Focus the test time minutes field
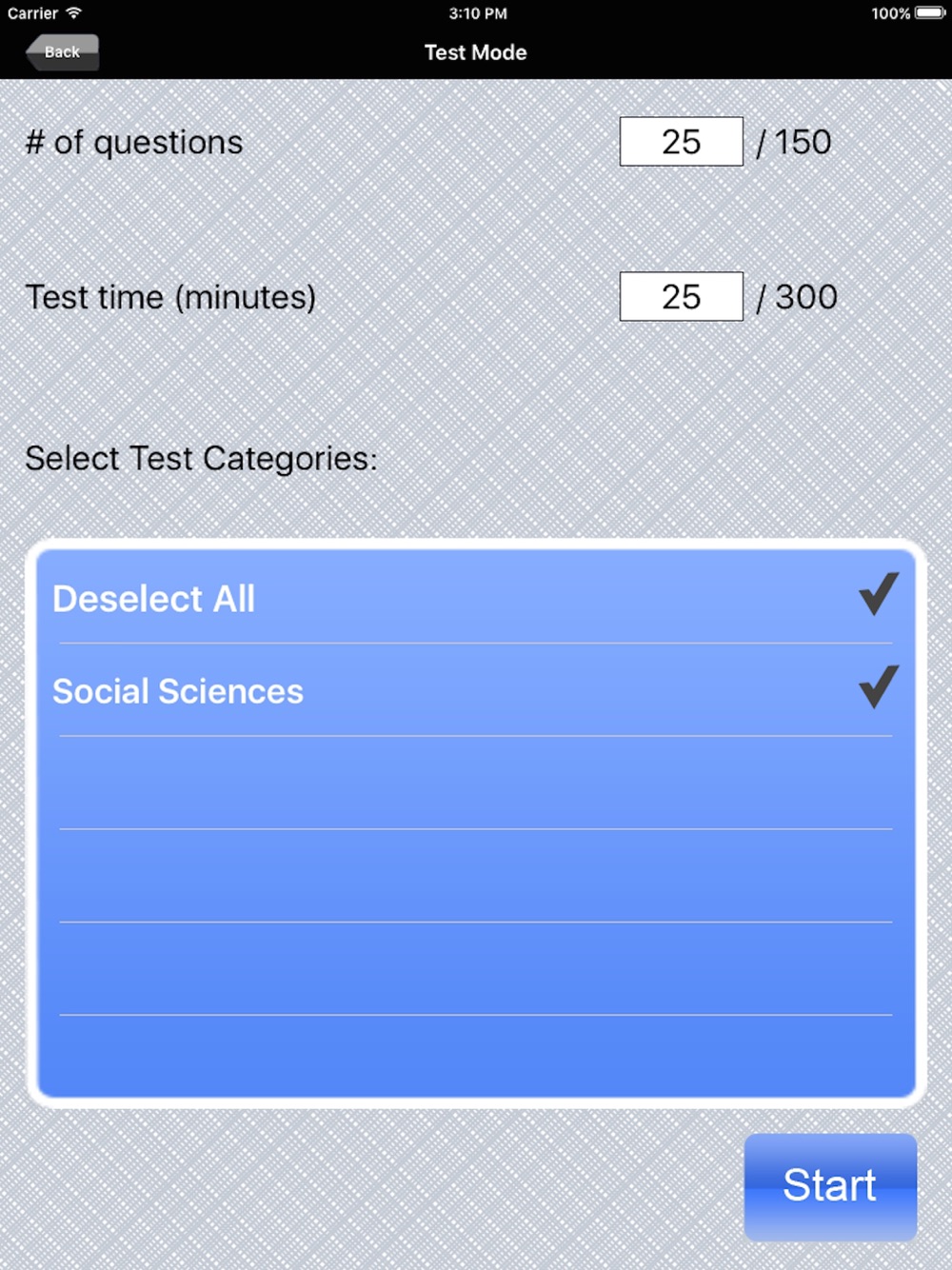Screen dimensions: 952x1270 (x=681, y=297)
